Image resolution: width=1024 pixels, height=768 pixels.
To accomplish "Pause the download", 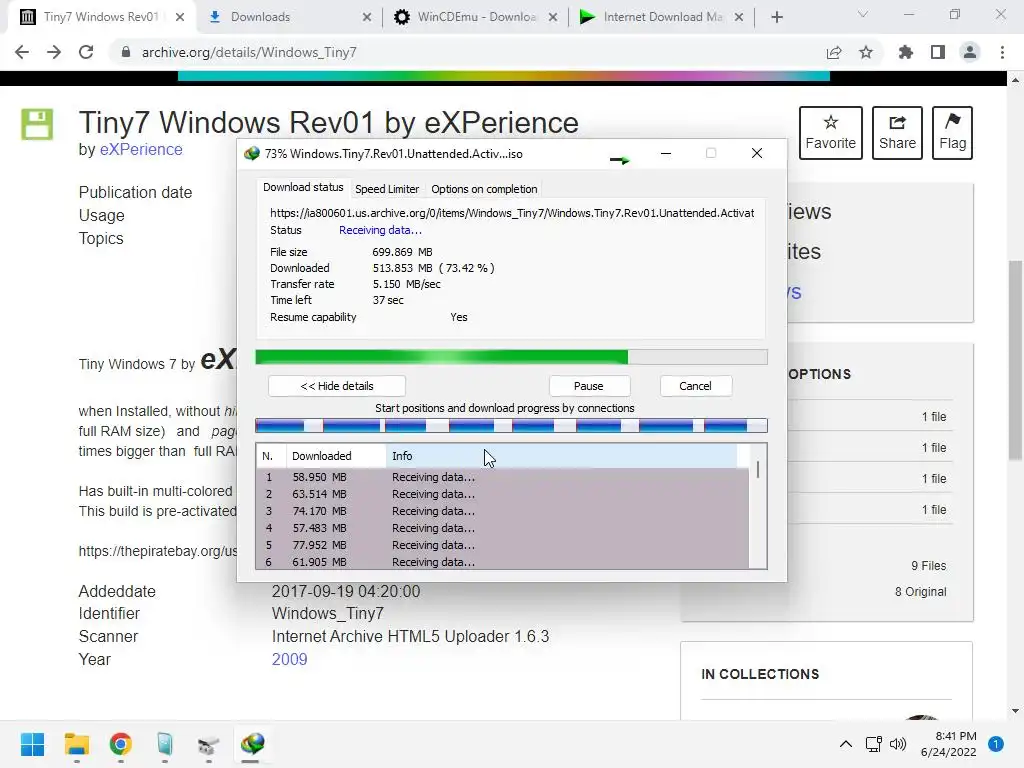I will click(x=588, y=386).
